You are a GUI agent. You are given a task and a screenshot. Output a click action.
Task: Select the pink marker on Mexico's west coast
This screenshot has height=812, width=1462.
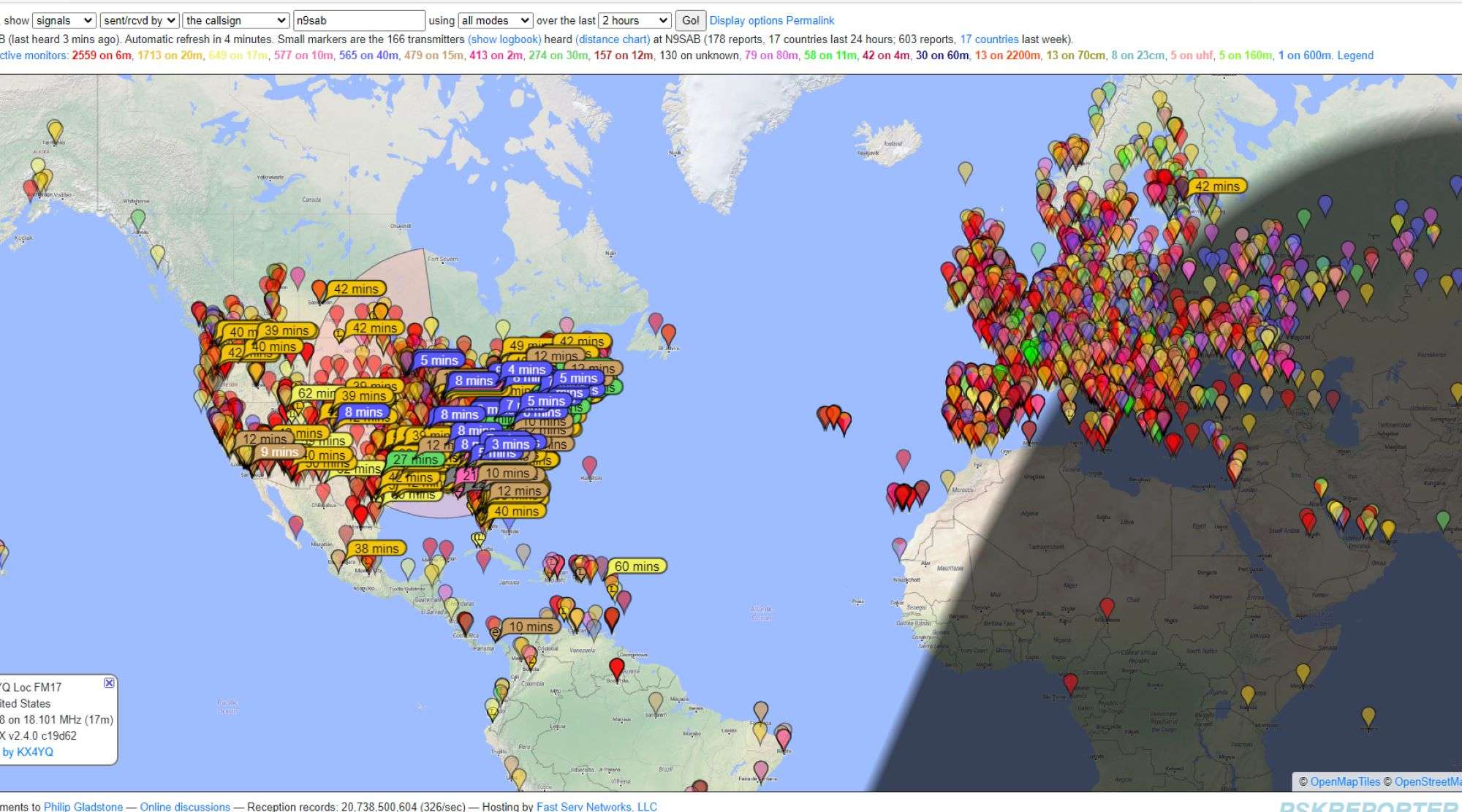(x=296, y=526)
